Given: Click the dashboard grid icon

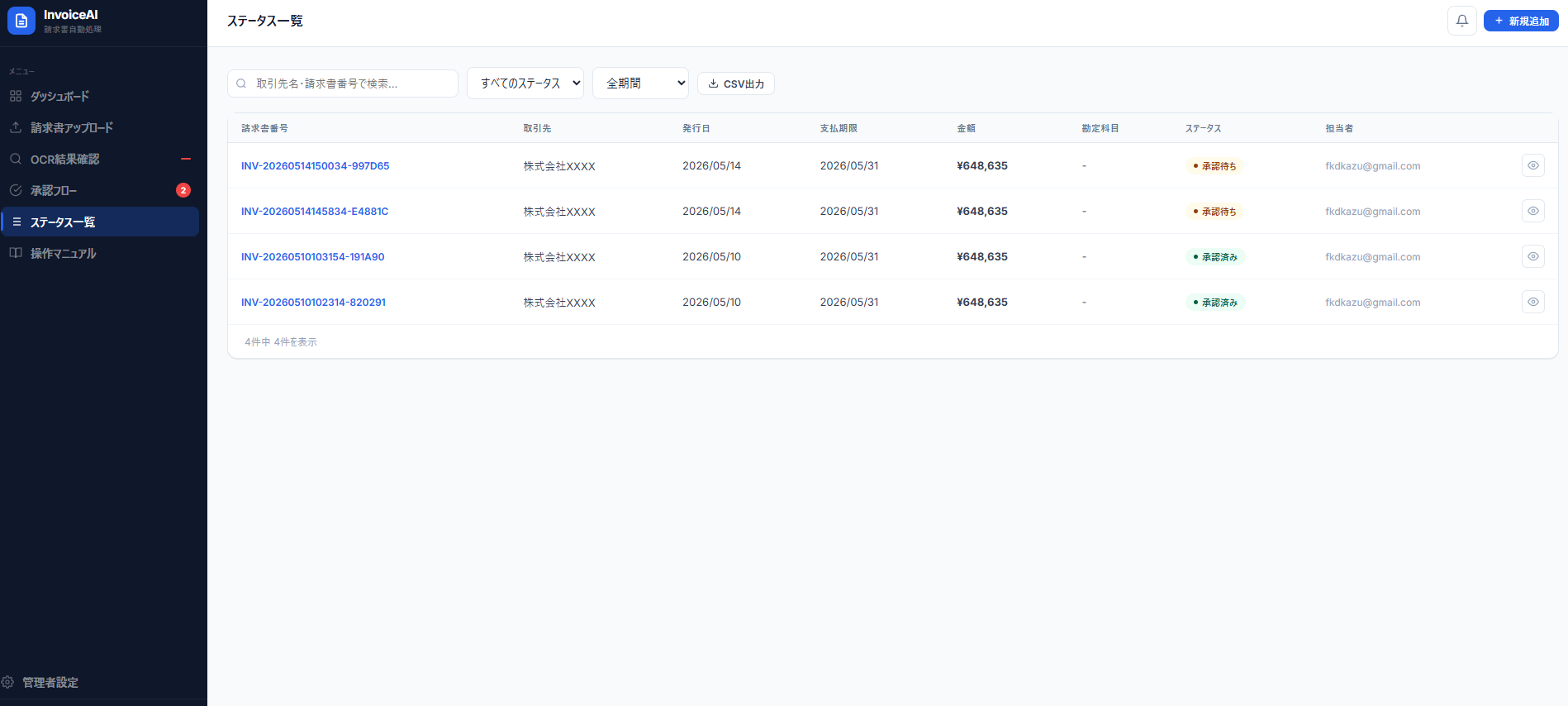Looking at the screenshot, I should (16, 96).
